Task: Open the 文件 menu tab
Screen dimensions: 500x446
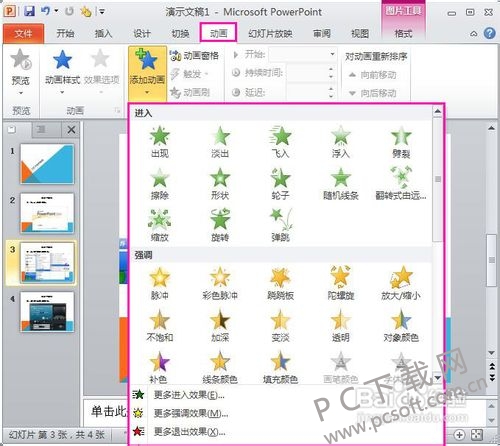Action: pyautogui.click(x=23, y=33)
